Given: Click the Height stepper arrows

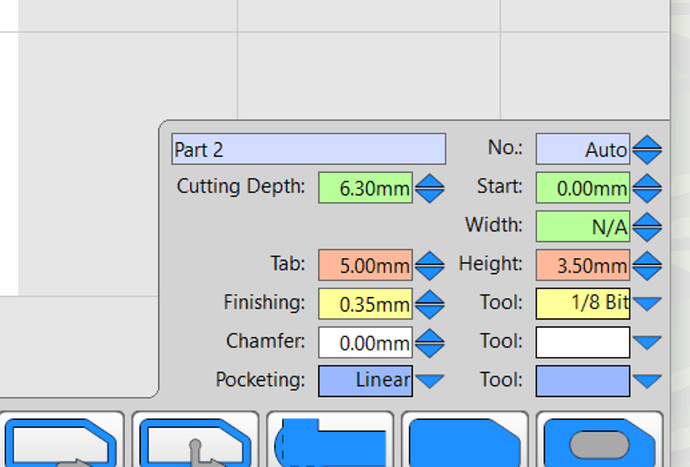Looking at the screenshot, I should (647, 266).
